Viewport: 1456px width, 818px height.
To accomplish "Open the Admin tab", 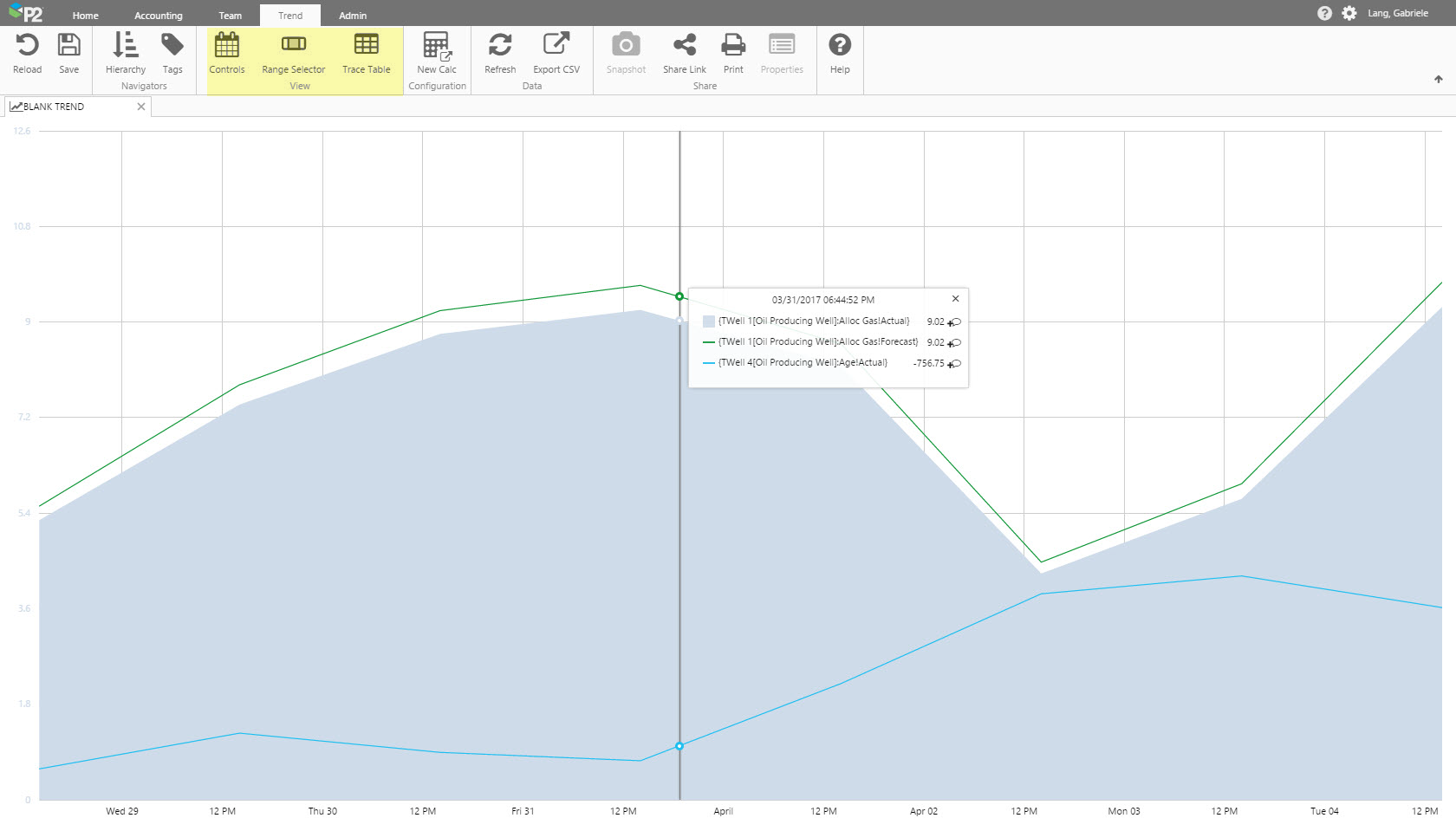I will pyautogui.click(x=353, y=16).
